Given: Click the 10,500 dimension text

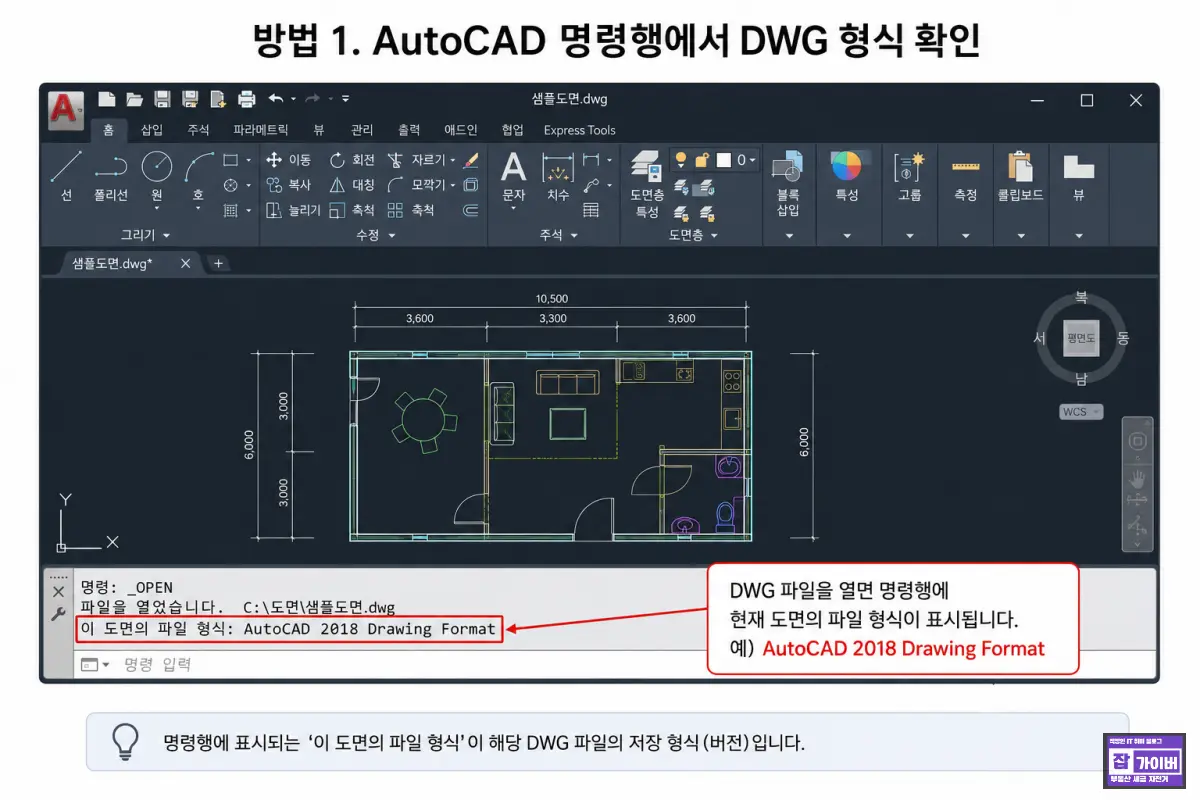Looking at the screenshot, I should coord(551,299).
